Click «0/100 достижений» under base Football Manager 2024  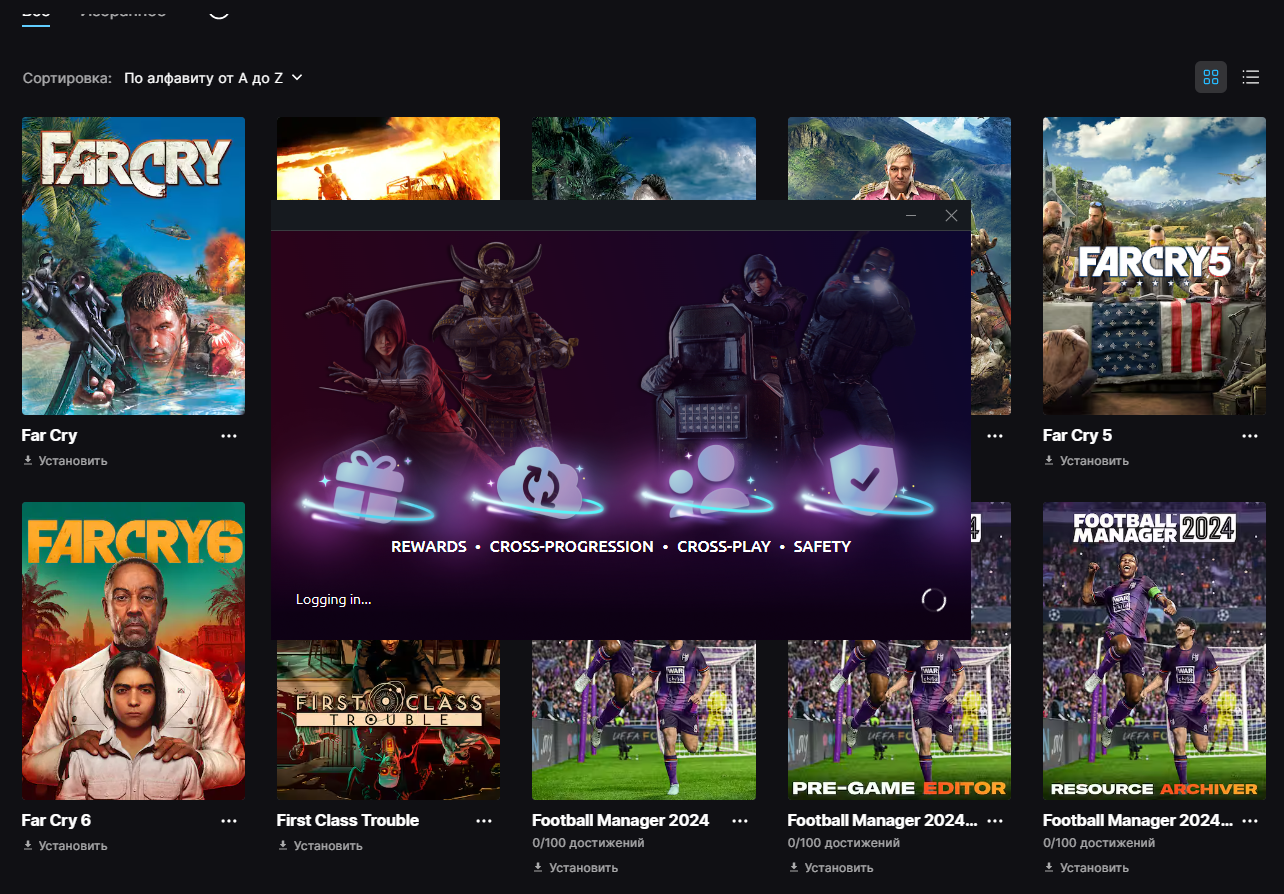(588, 843)
